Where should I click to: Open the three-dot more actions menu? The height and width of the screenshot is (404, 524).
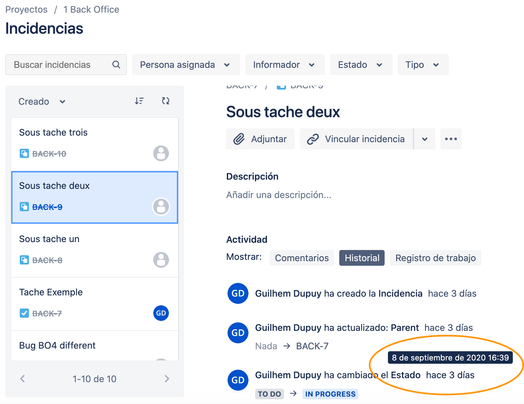click(x=451, y=139)
